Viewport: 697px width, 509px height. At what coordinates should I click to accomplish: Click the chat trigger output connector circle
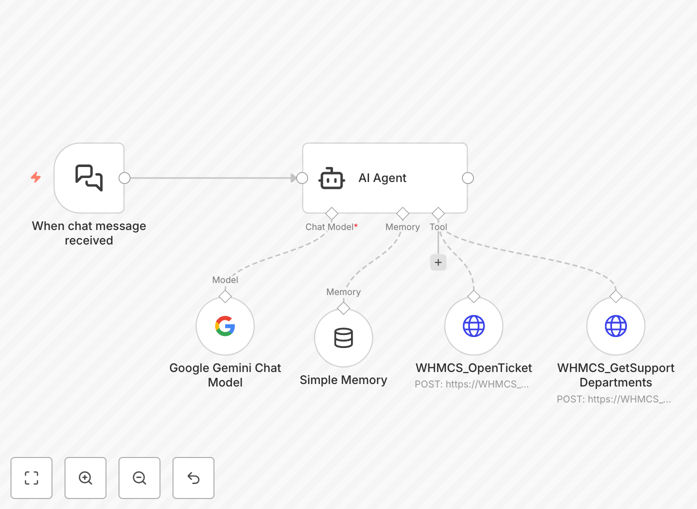pyautogui.click(x=124, y=178)
